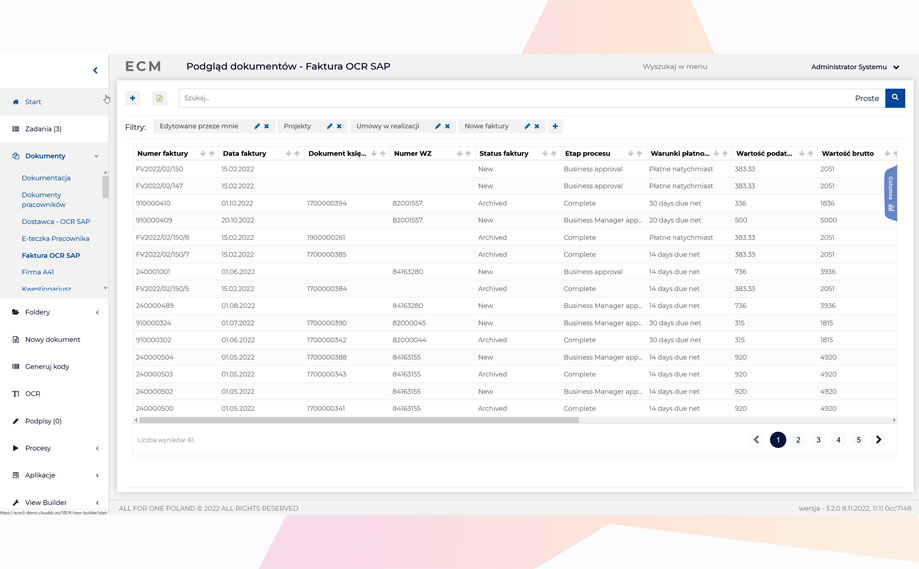Edit the 'Projekty' filter with pencil icon

pos(329,127)
